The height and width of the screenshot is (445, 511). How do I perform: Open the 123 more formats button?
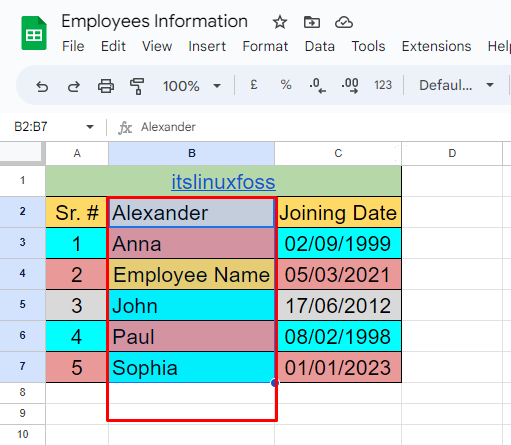(383, 85)
